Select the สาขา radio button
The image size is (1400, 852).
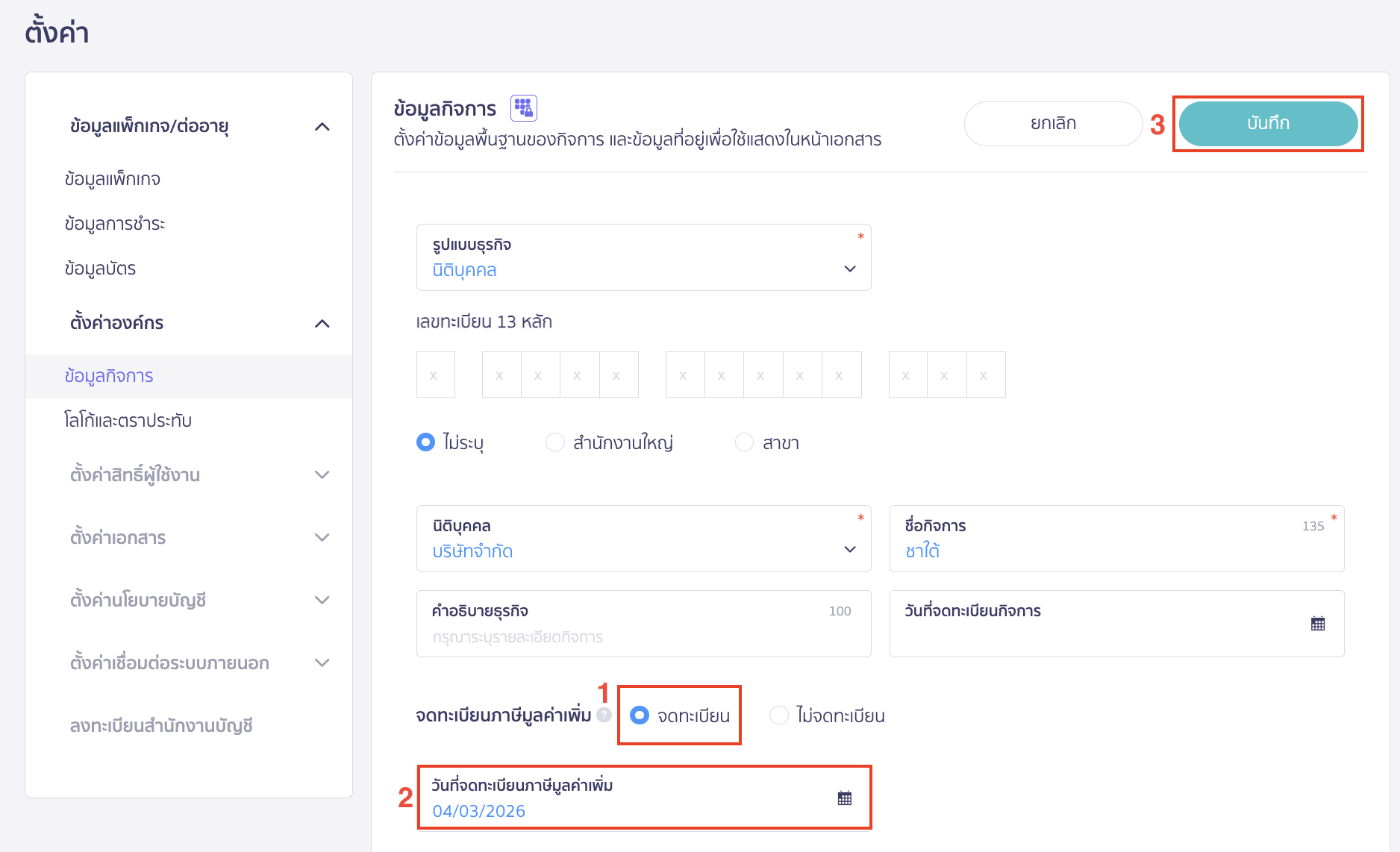tap(744, 442)
